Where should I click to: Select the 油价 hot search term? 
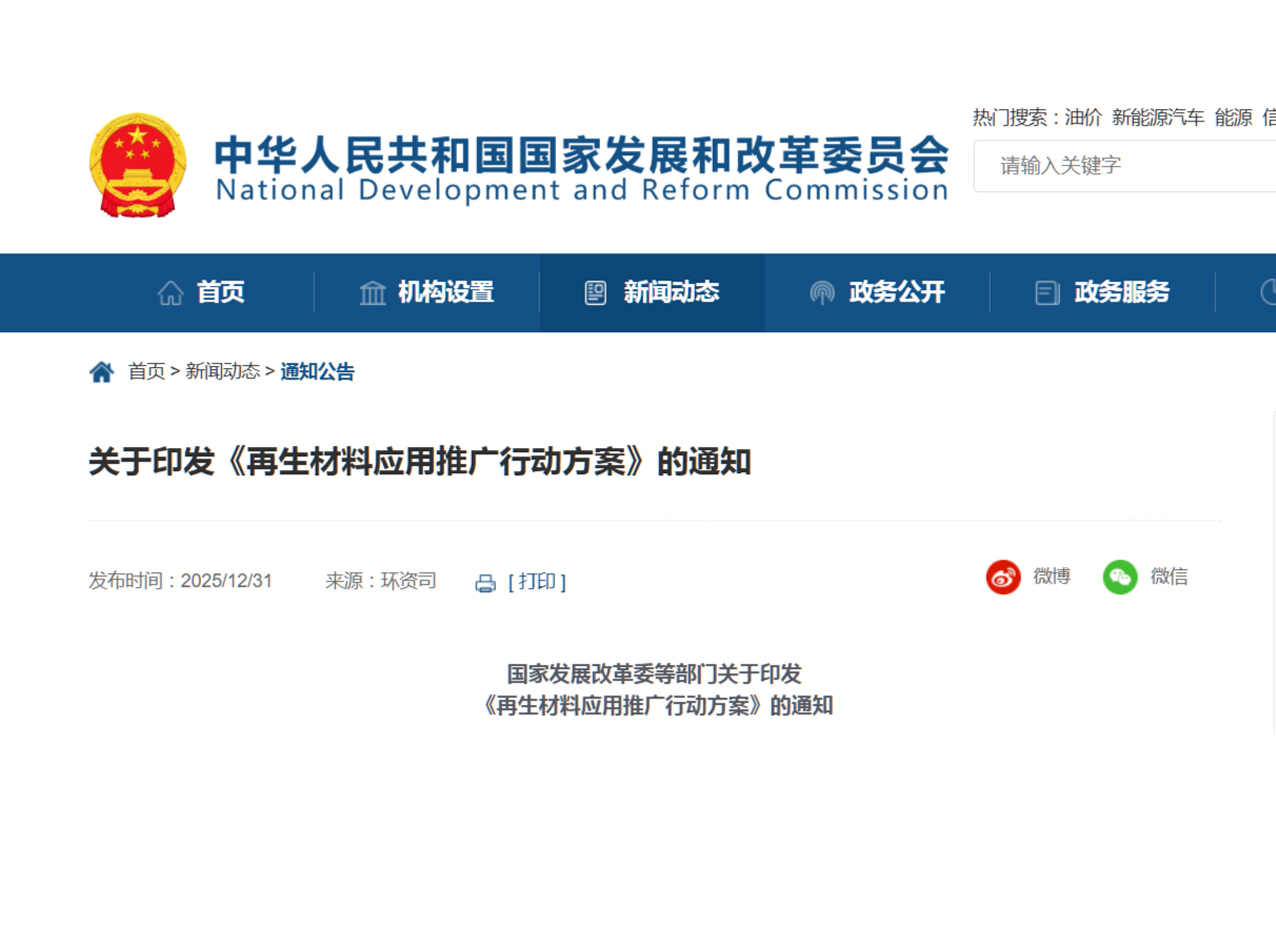(x=1083, y=118)
